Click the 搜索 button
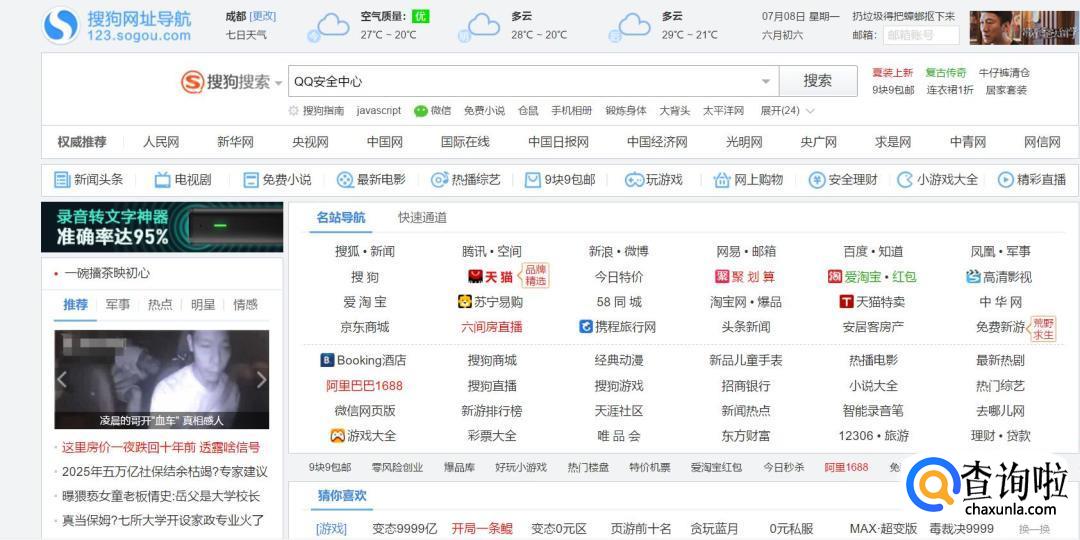Viewport: 1080px width, 540px height. (x=818, y=81)
